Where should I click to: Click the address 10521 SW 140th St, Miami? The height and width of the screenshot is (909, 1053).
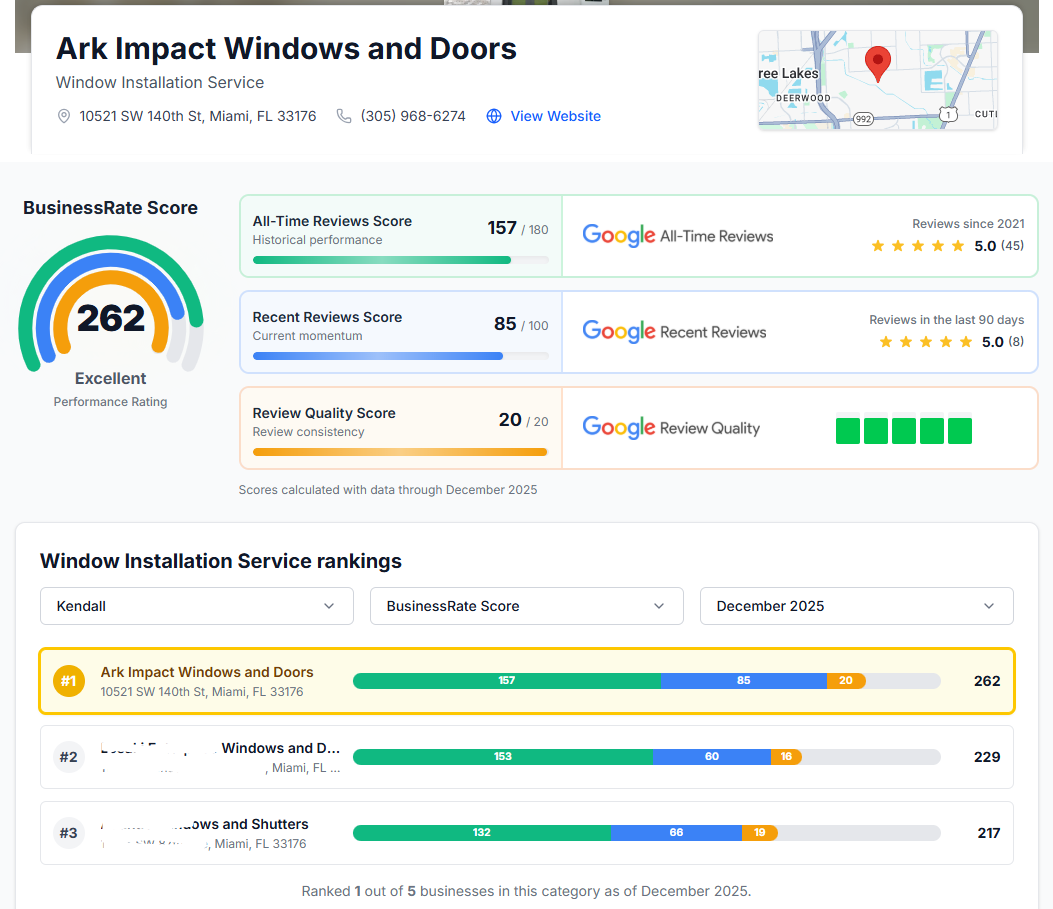click(x=197, y=116)
